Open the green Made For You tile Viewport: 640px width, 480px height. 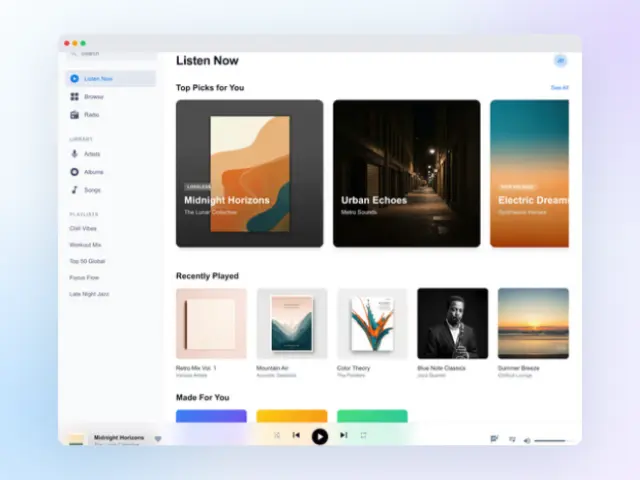[x=372, y=416]
